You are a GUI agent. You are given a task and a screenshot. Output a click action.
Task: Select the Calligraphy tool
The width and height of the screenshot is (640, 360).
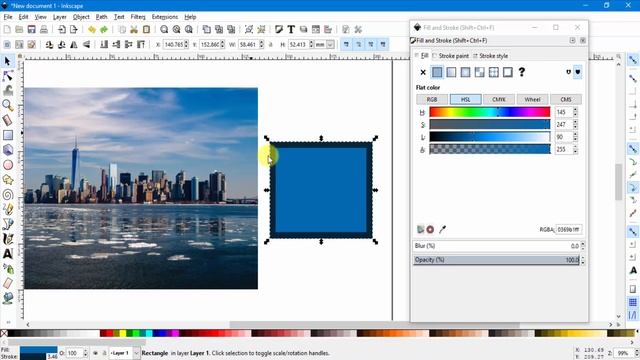[7, 239]
